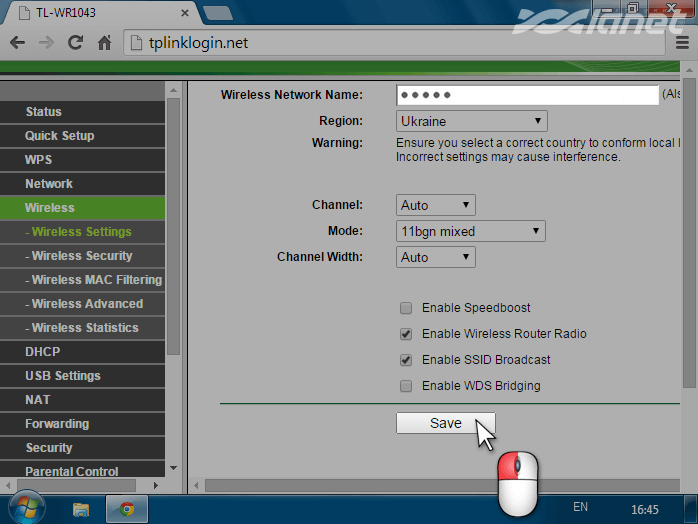The width and height of the screenshot is (698, 524).
Task: Click the browser forward arrow button
Action: 46,43
